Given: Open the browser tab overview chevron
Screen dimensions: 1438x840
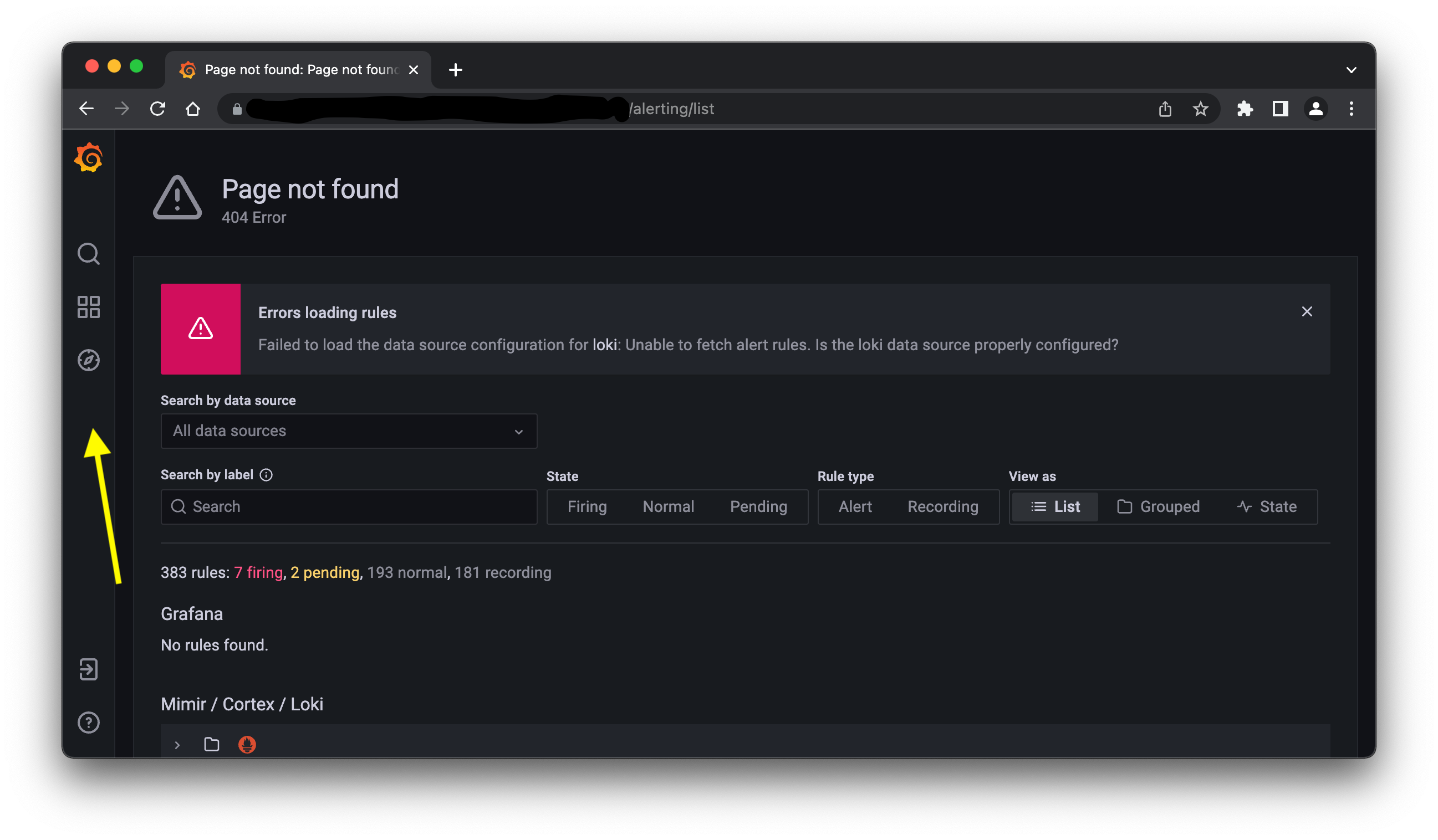Looking at the screenshot, I should pyautogui.click(x=1352, y=70).
